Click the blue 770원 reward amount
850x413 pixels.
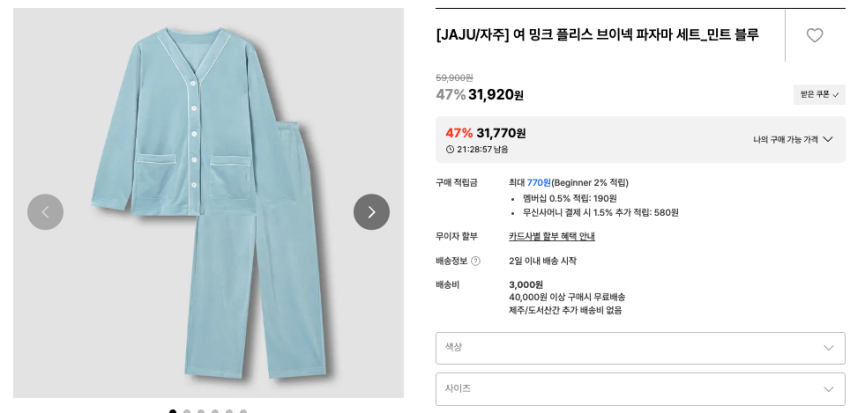pos(538,182)
